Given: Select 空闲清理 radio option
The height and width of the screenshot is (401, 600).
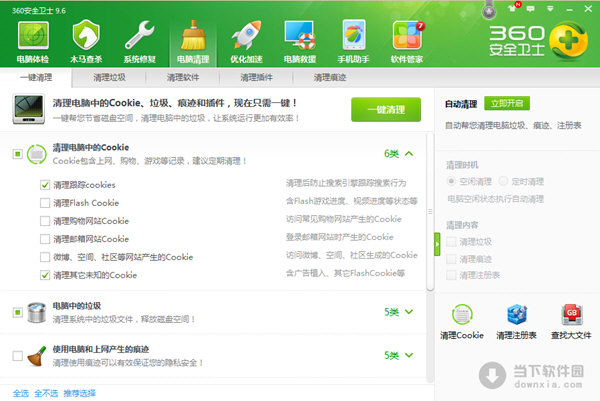Looking at the screenshot, I should point(451,181).
